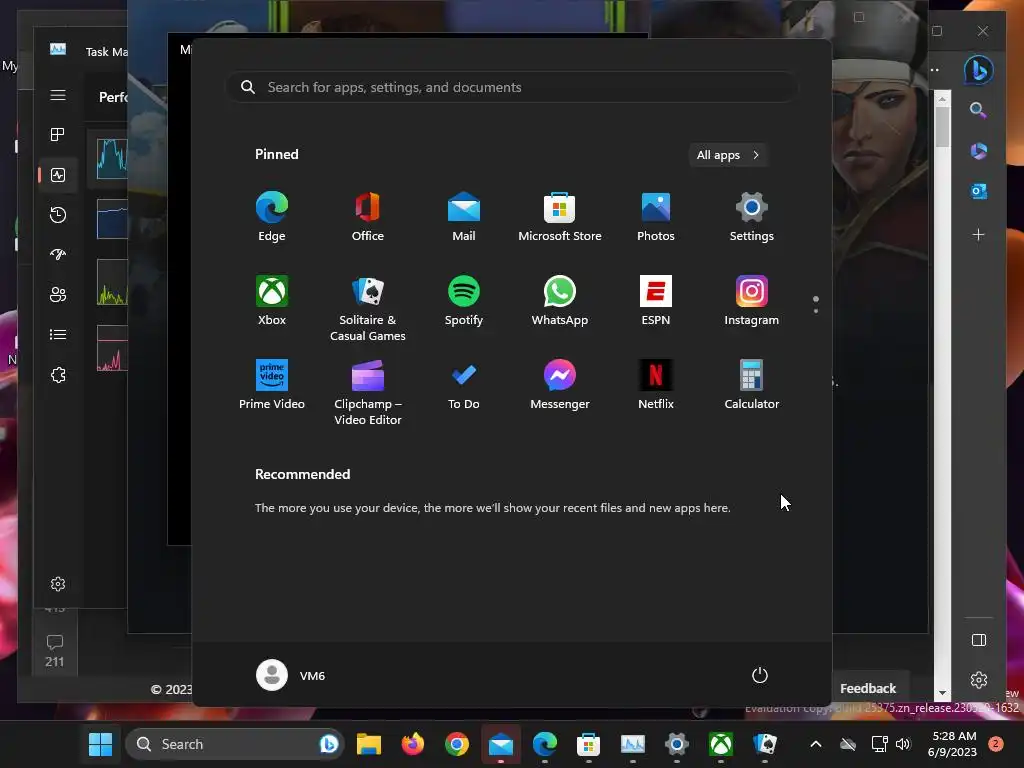Screen dimensions: 1024x768
Task: Open Microsoft 365 icon in Edge sidebar
Action: [x=978, y=151]
